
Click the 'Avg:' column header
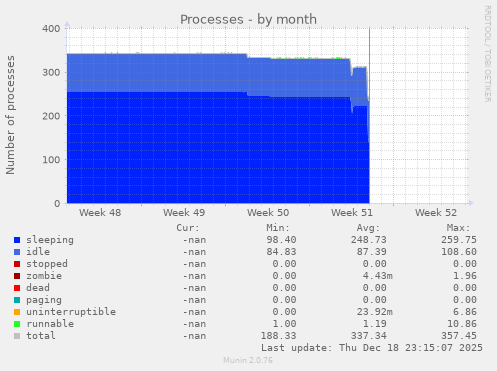click(368, 228)
